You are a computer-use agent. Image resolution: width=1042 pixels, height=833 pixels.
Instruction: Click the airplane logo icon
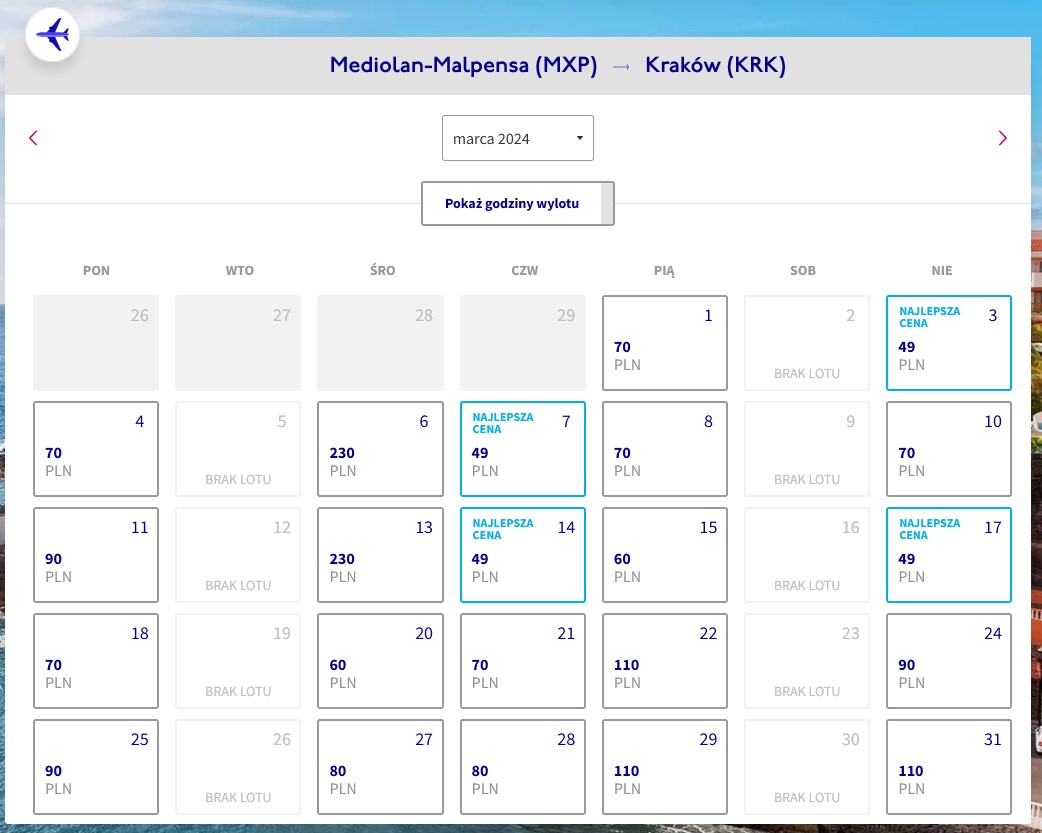[x=52, y=35]
